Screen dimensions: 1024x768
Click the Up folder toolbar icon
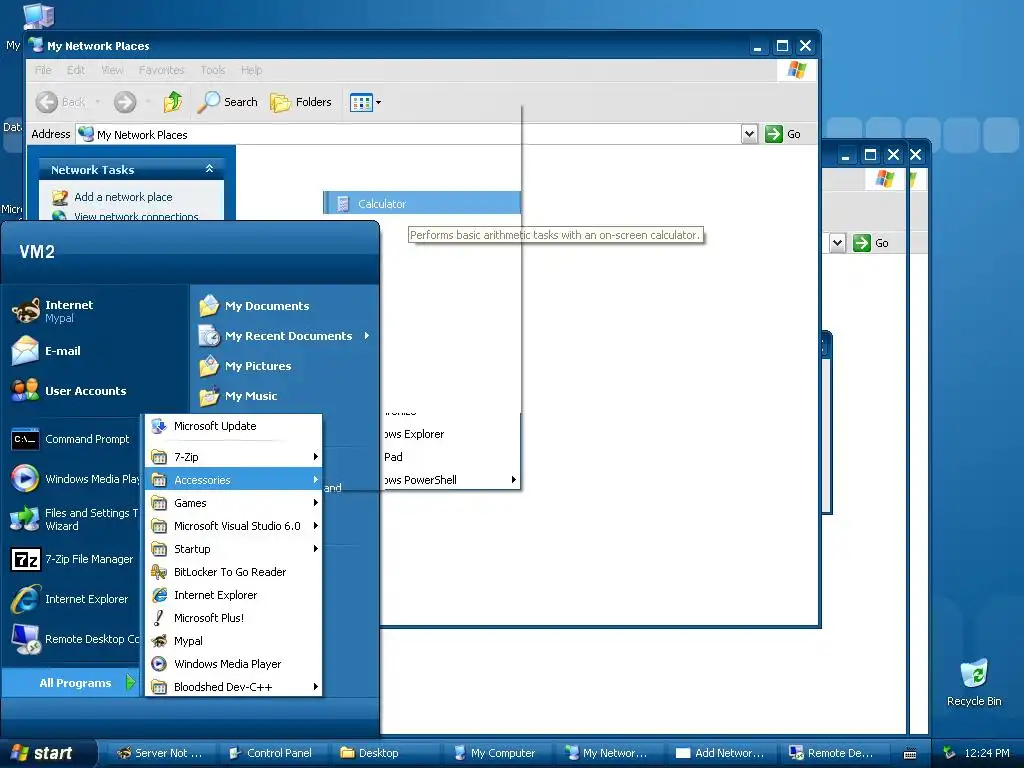tap(173, 102)
